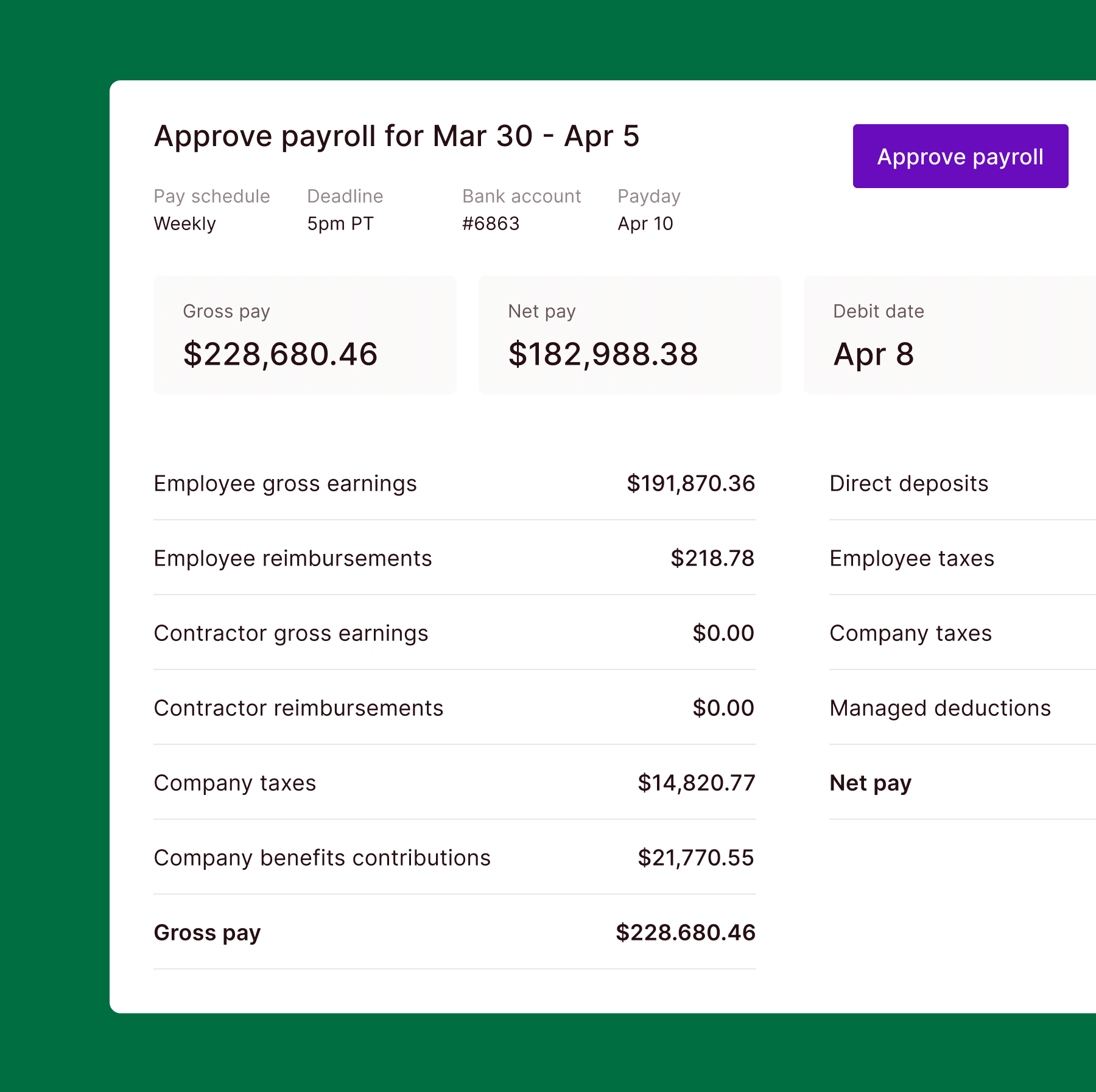This screenshot has height=1092, width=1096.
Task: Click the bold Net pay label
Action: point(869,783)
